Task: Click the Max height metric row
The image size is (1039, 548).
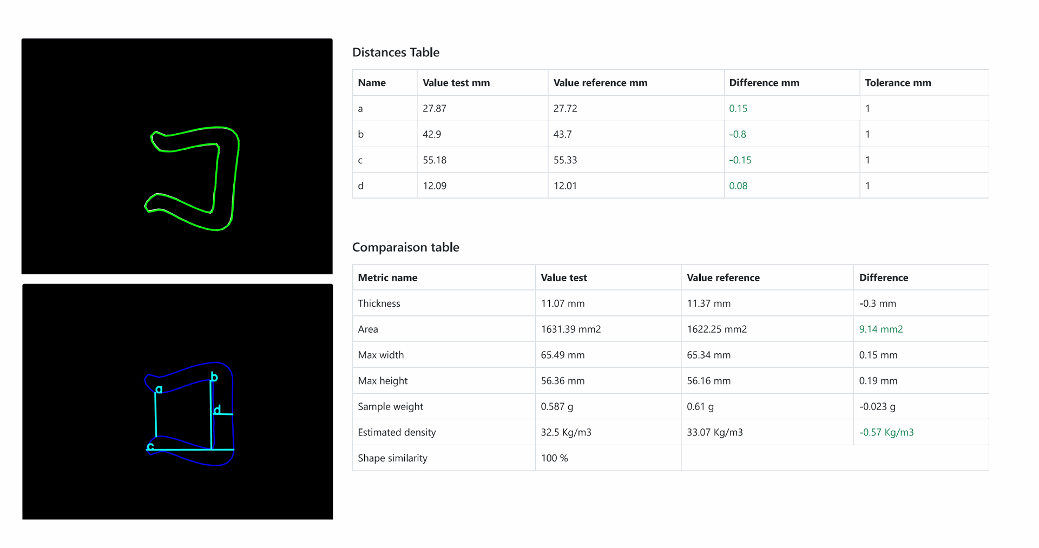Action: tap(670, 380)
